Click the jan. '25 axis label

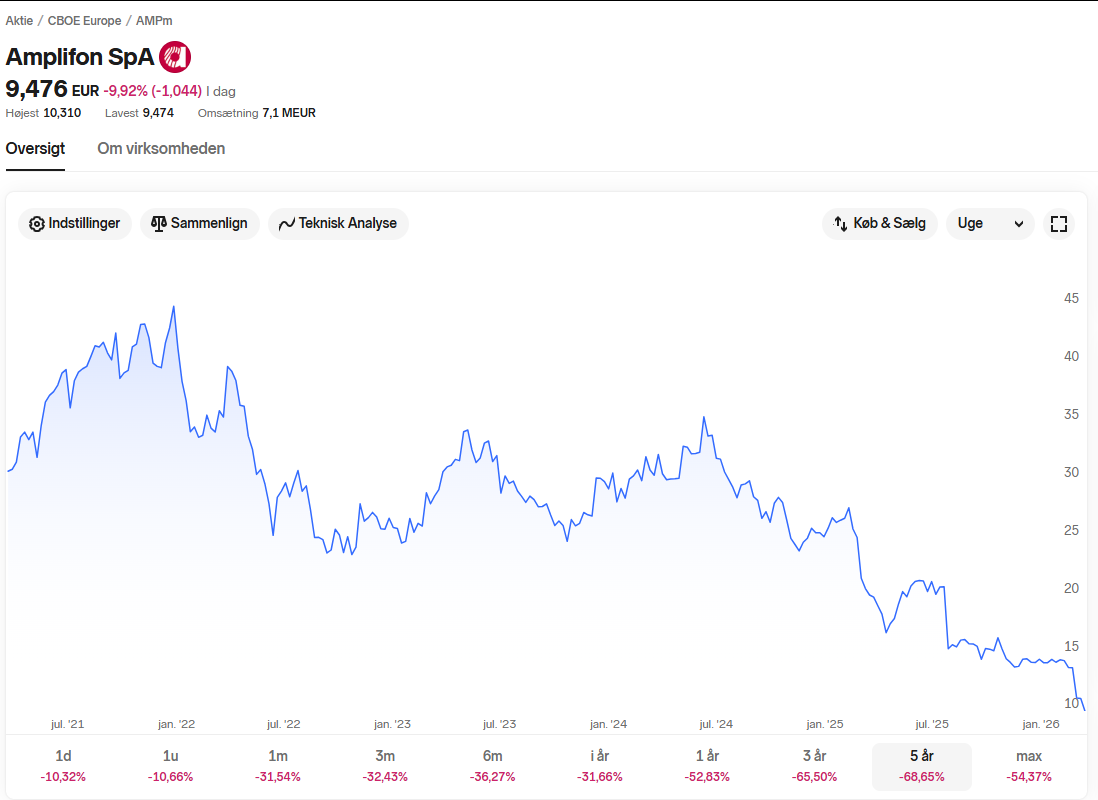825,724
